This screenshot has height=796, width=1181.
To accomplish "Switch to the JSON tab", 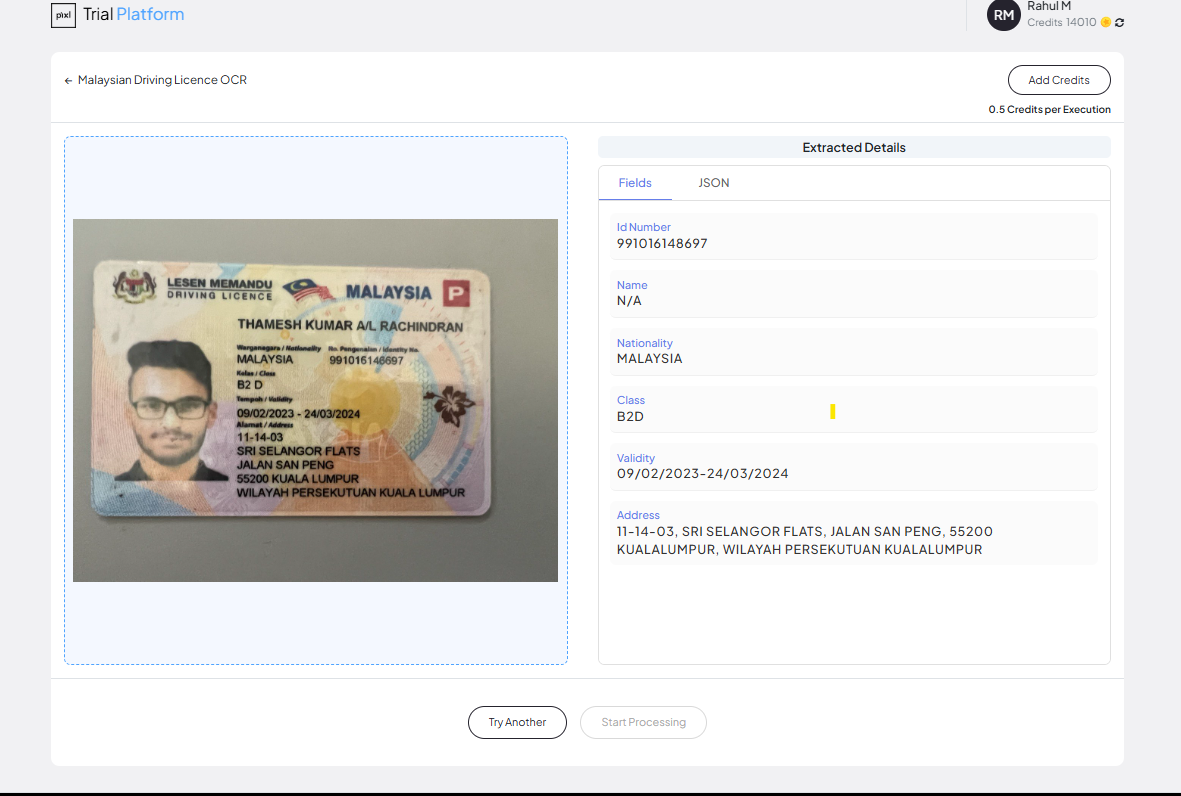I will click(x=713, y=183).
